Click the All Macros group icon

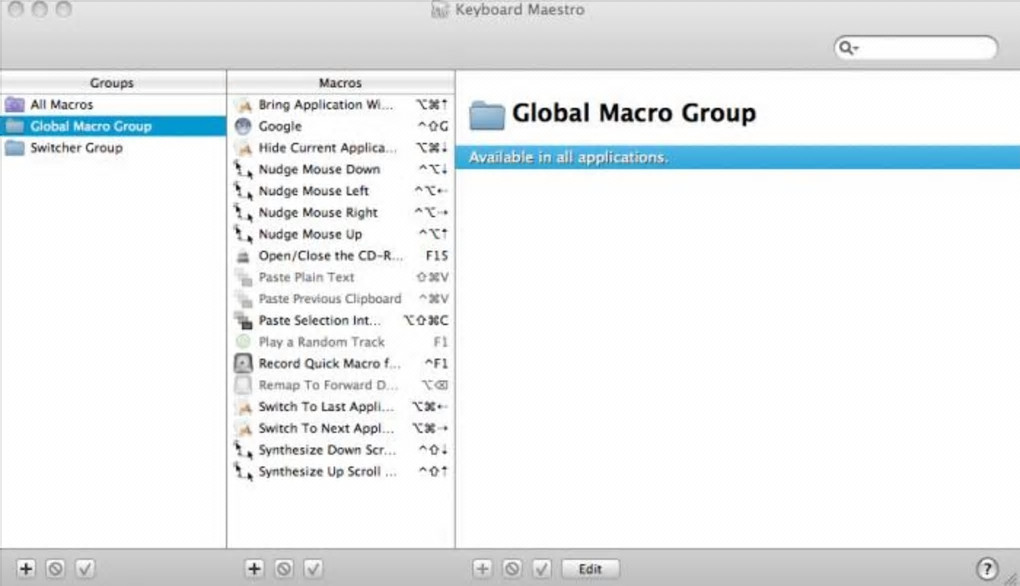tap(14, 104)
